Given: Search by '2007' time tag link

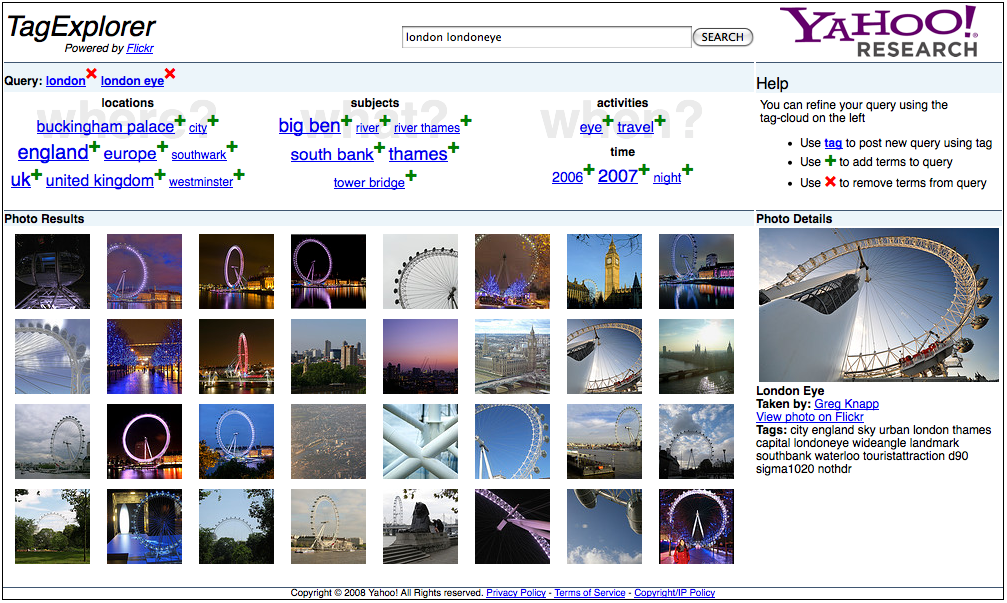Looking at the screenshot, I should pos(618,176).
